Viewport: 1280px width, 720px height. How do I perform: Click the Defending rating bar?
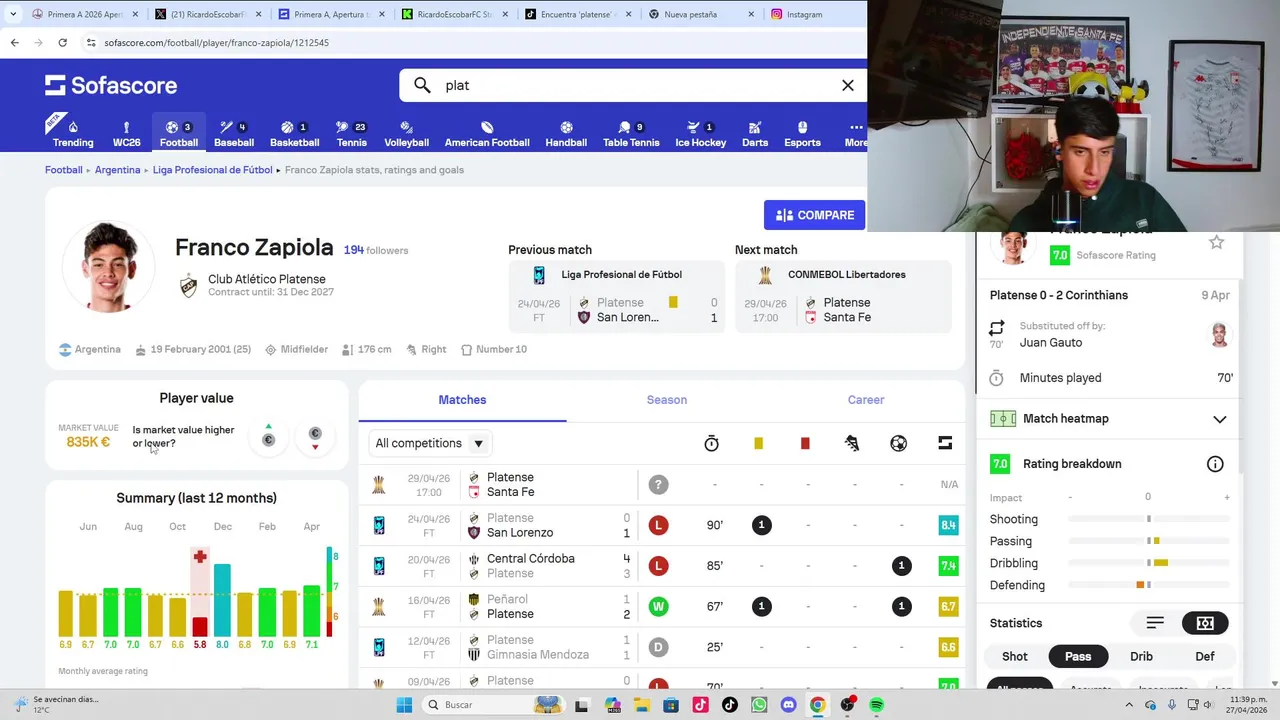click(x=1148, y=585)
